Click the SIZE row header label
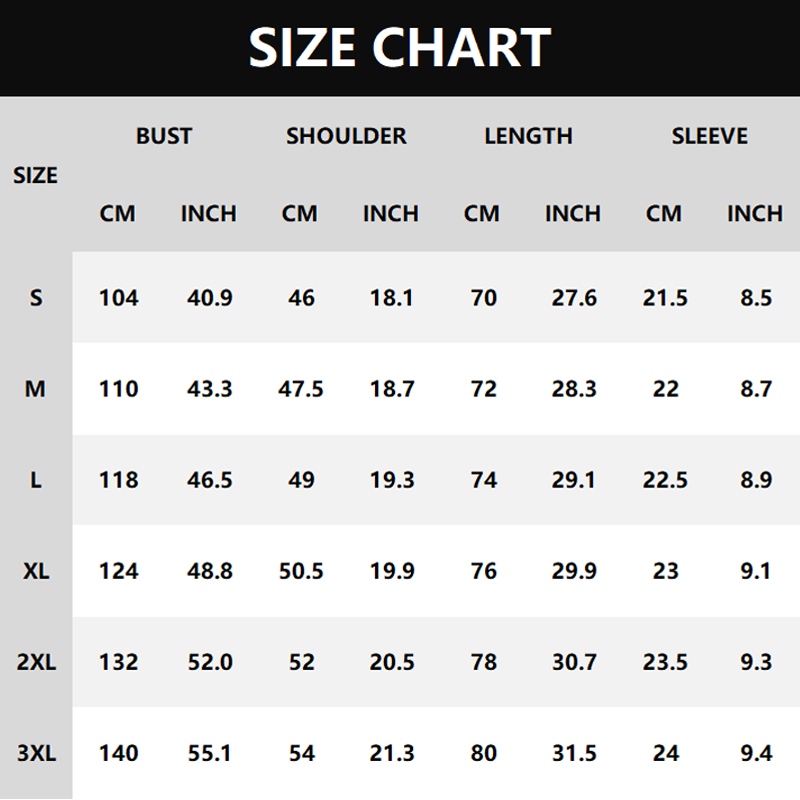The height and width of the screenshot is (800, 800). (x=35, y=176)
